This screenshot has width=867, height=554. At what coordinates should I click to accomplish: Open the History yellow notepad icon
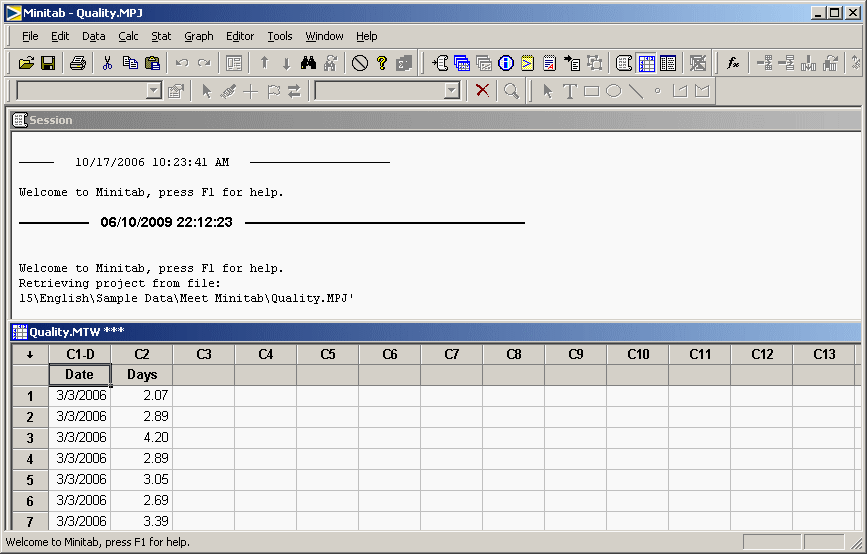527,63
